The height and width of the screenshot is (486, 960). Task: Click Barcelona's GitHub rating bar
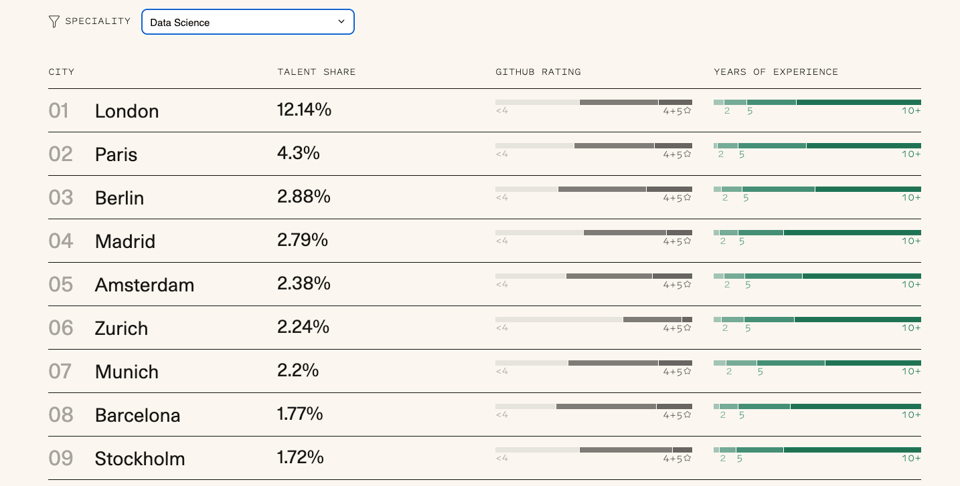(593, 406)
